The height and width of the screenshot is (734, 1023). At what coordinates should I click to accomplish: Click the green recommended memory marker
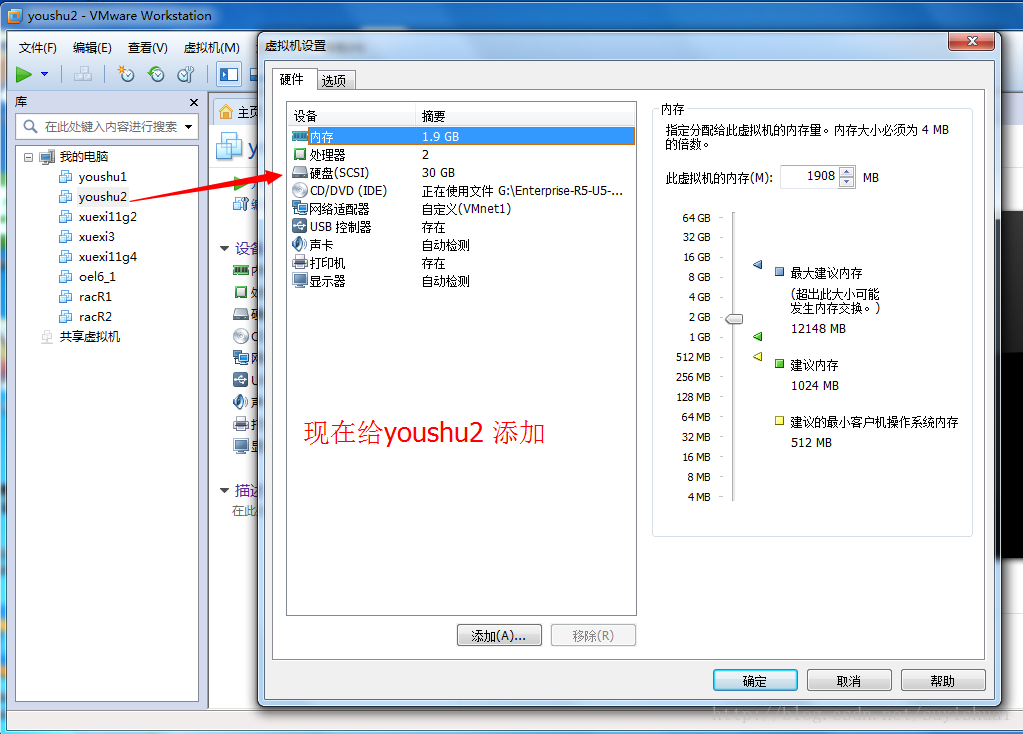pyautogui.click(x=757, y=337)
